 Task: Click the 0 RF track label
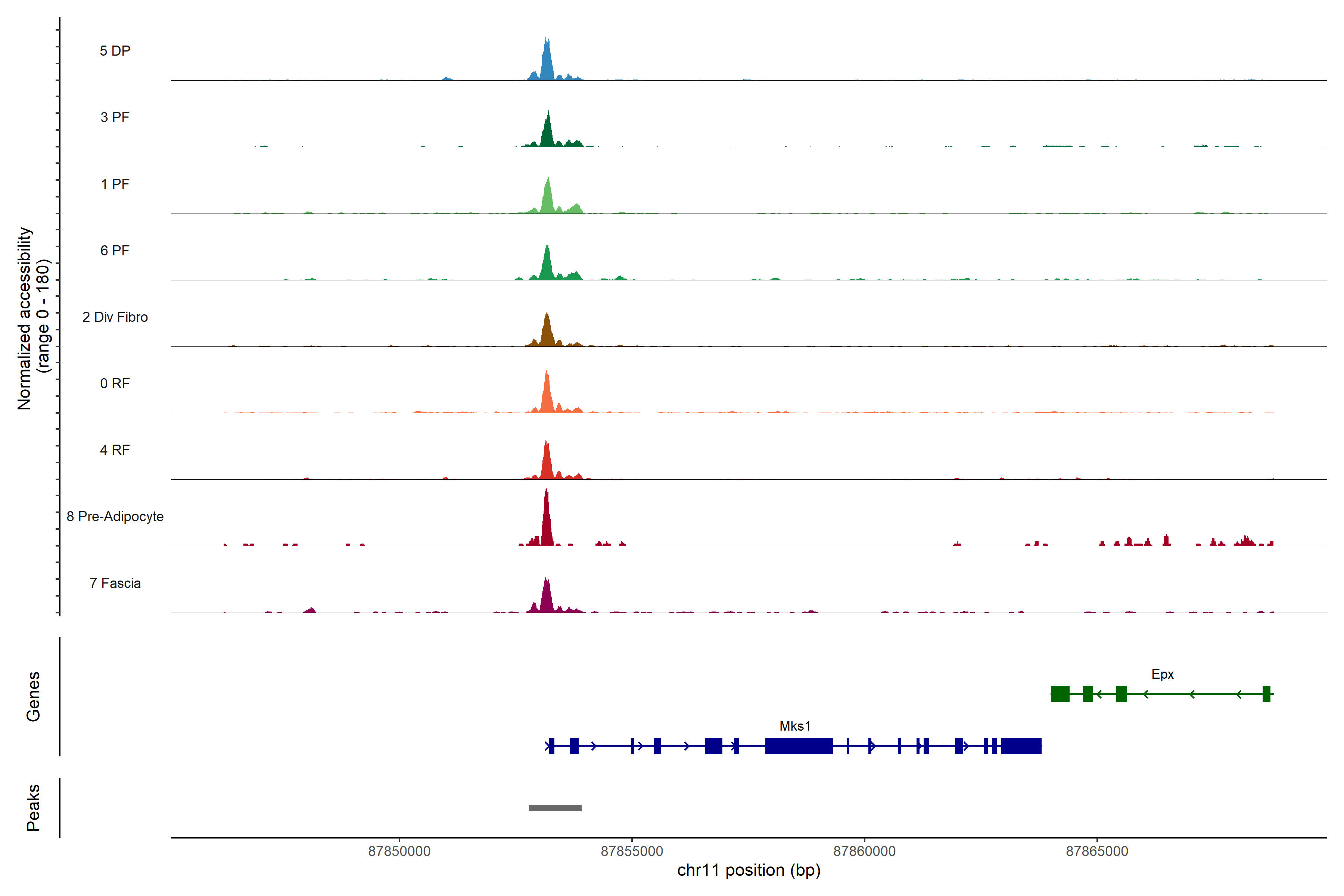coord(115,383)
